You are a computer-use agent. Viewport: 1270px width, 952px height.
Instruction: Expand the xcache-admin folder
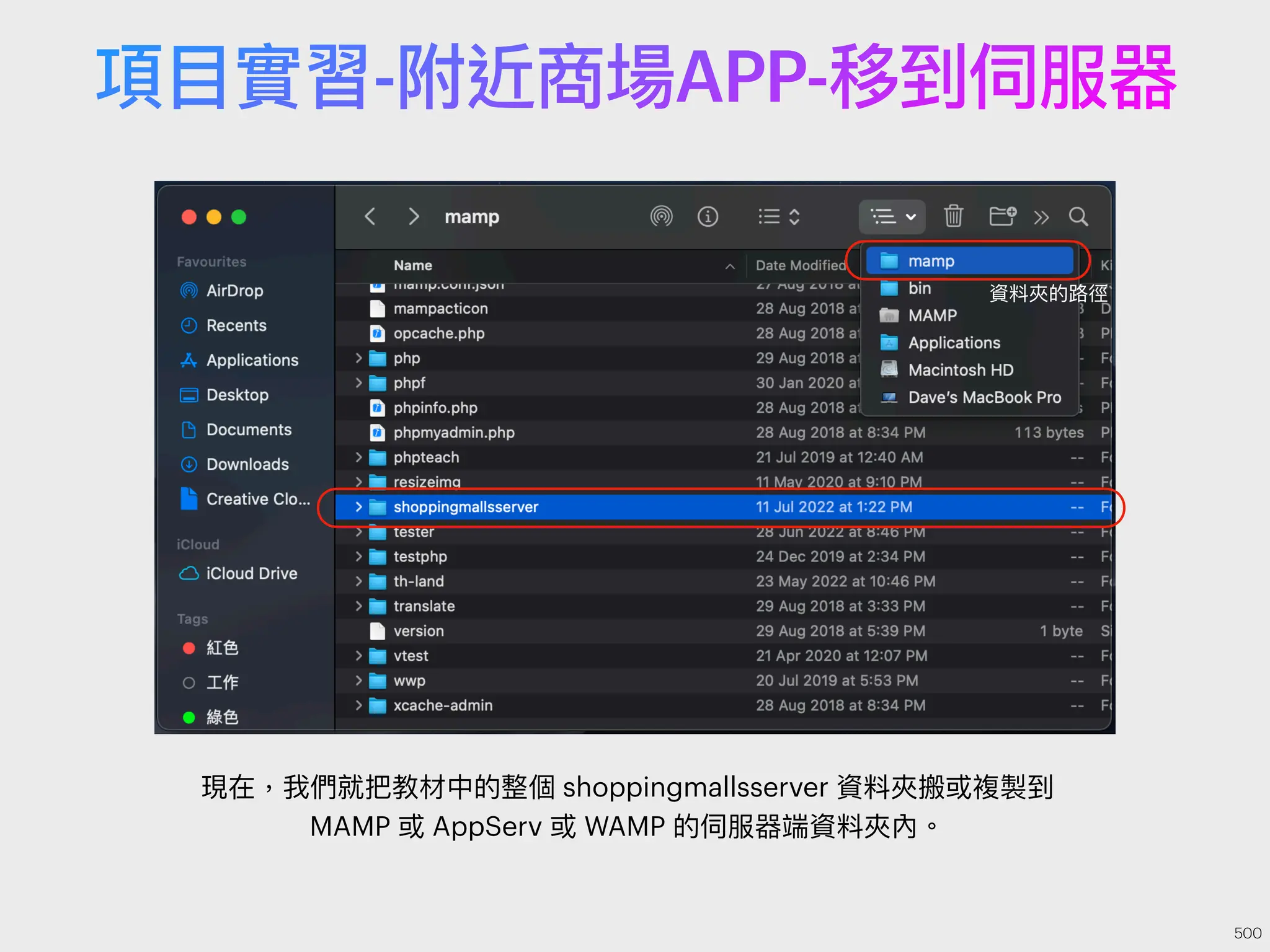coord(358,705)
